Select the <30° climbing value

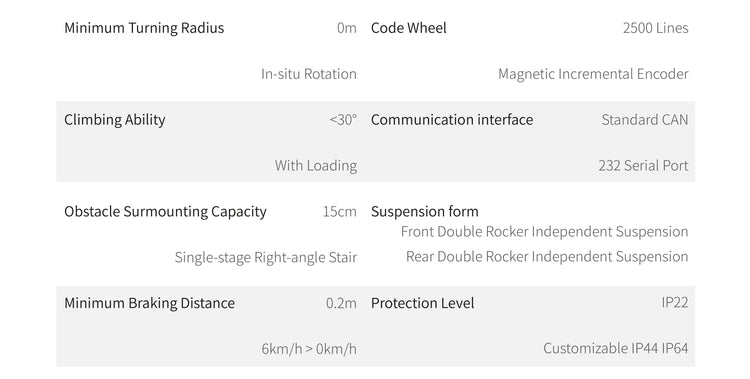point(343,120)
